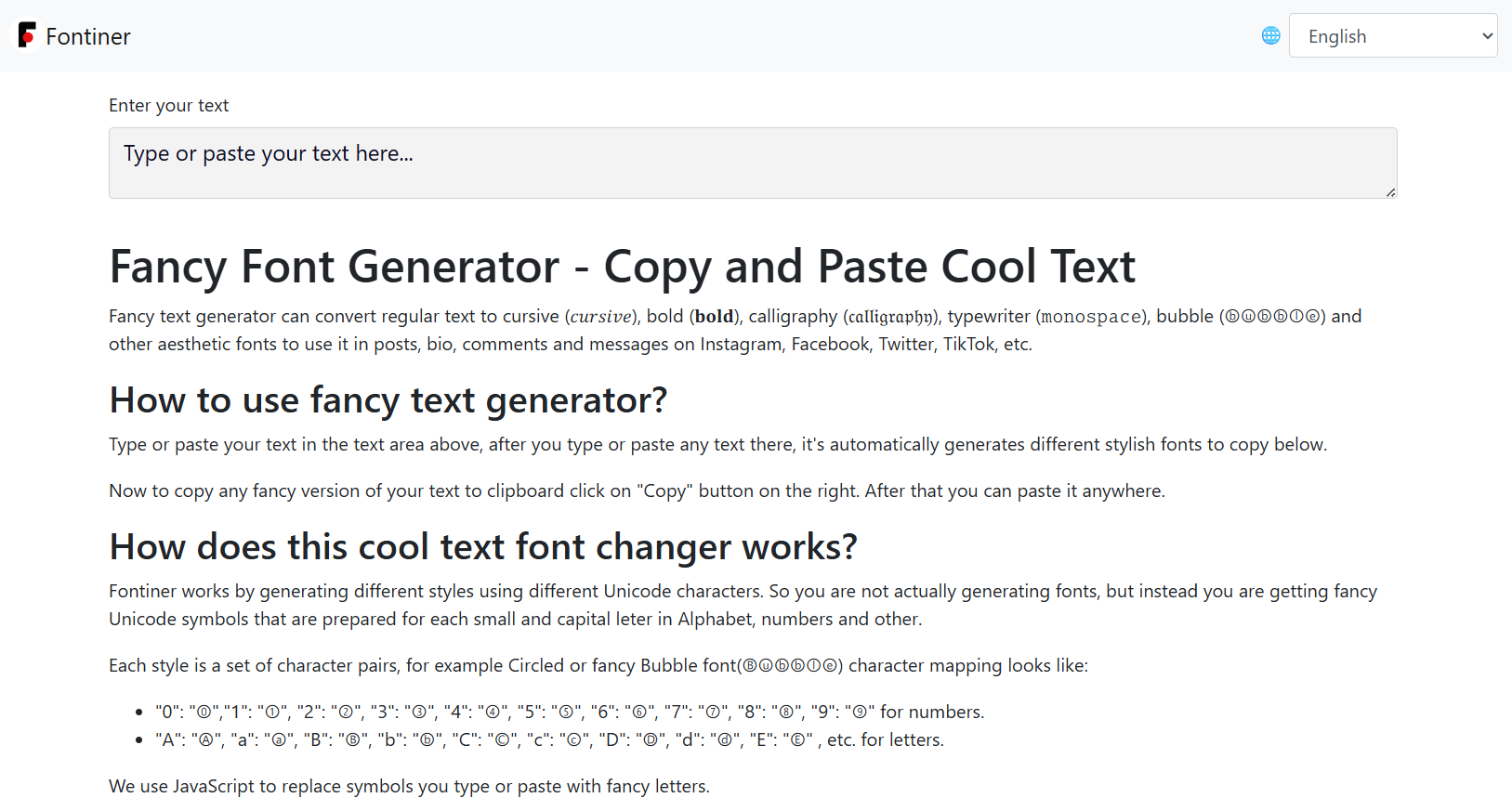This screenshot has width=1512, height=811.
Task: Click the intro paragraph starting 'Fancy text generator can convert'
Action: pos(735,330)
